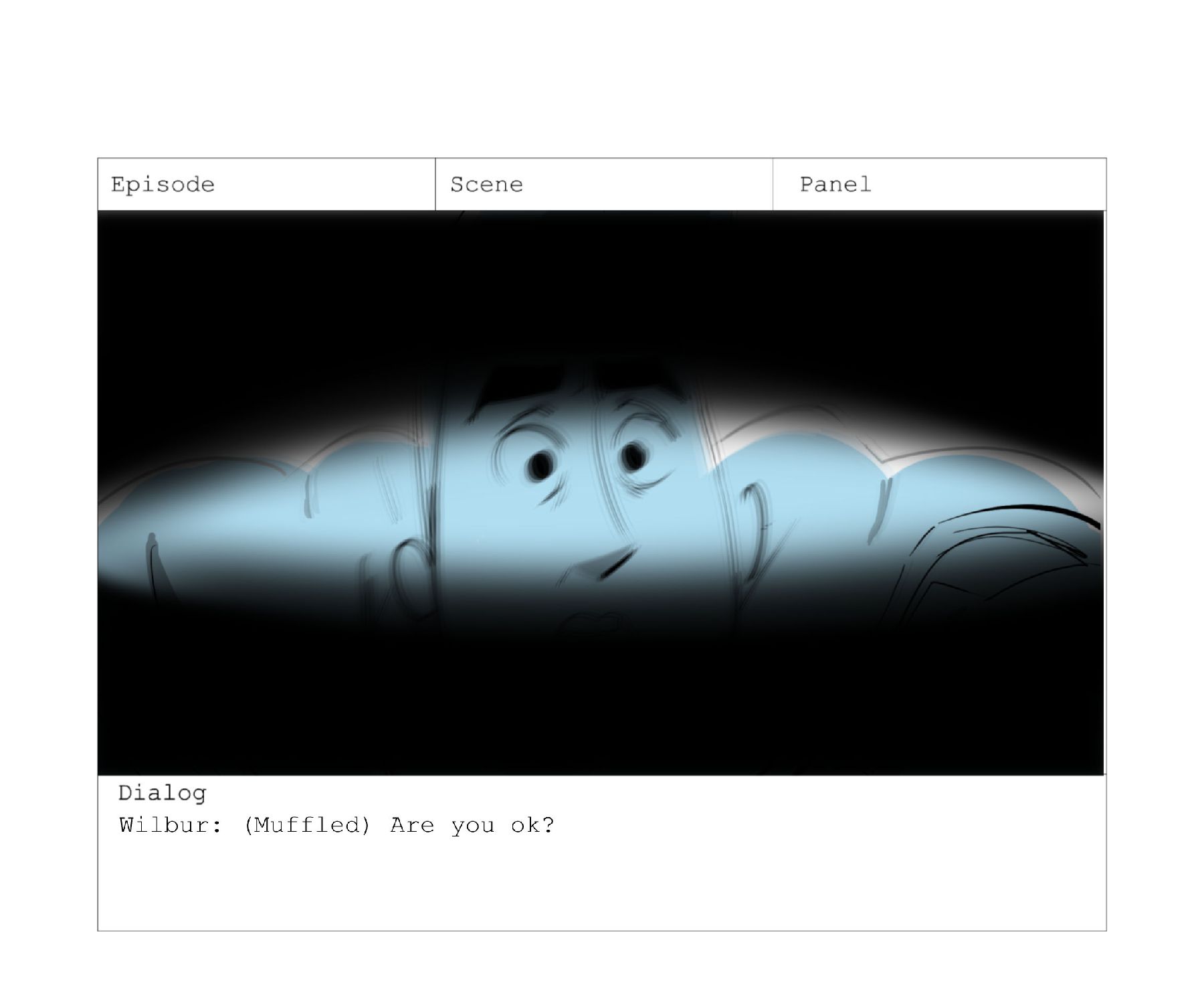Image resolution: width=1204 pixels, height=983 pixels.
Task: Click the Episode header field
Action: [266, 184]
